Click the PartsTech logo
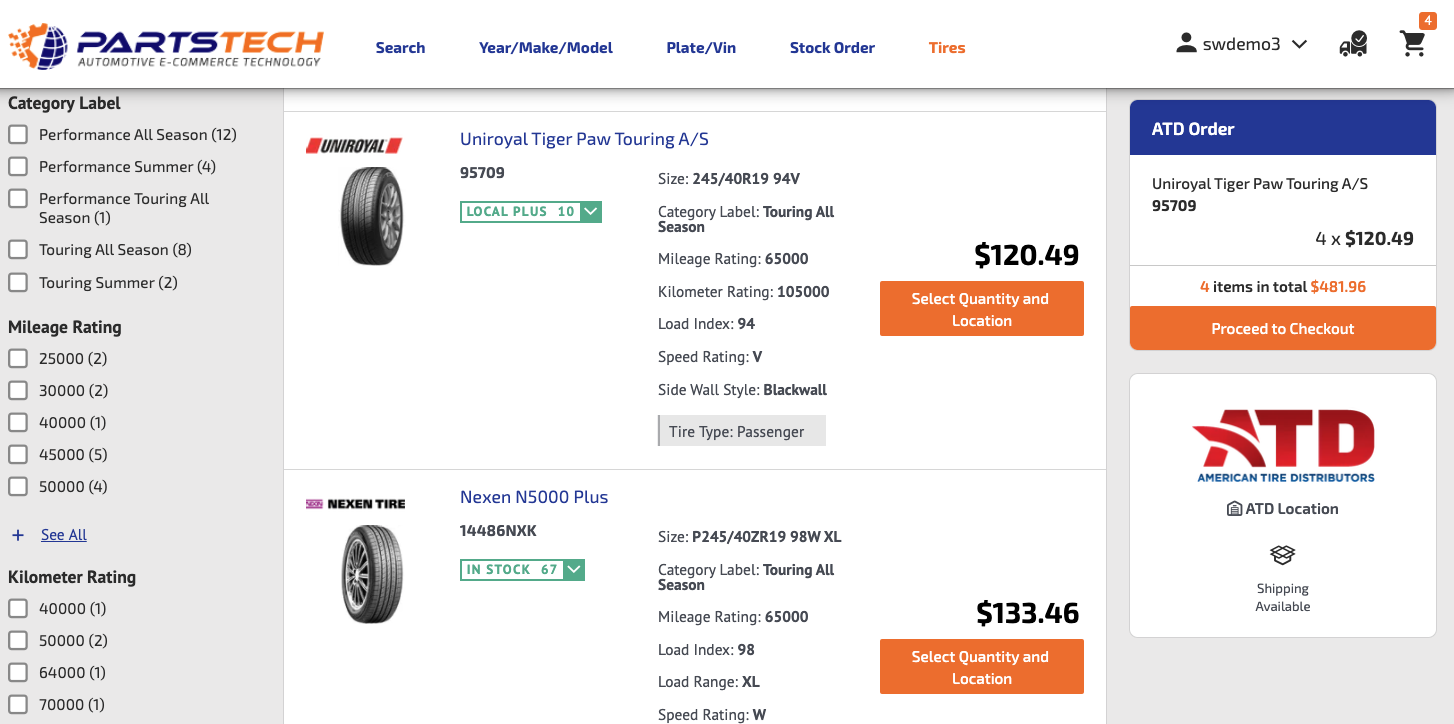1454x724 pixels. [x=166, y=44]
